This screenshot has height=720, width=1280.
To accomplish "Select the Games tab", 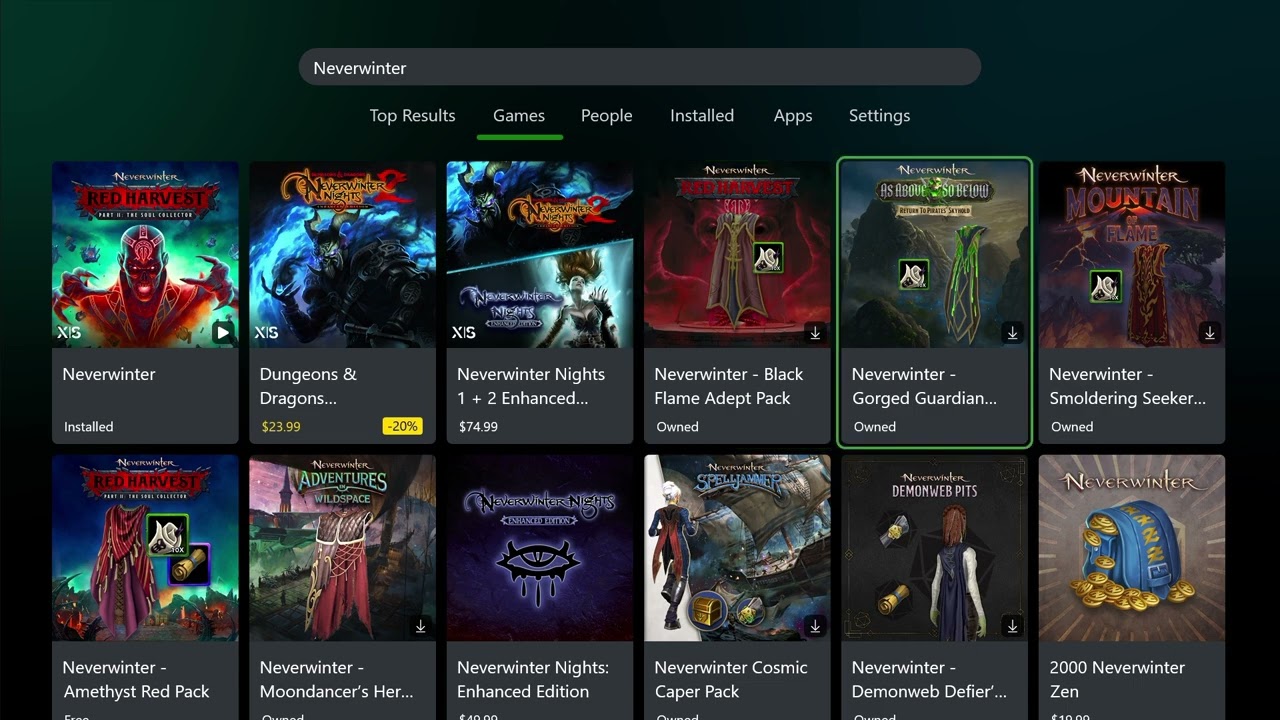I will coord(519,116).
